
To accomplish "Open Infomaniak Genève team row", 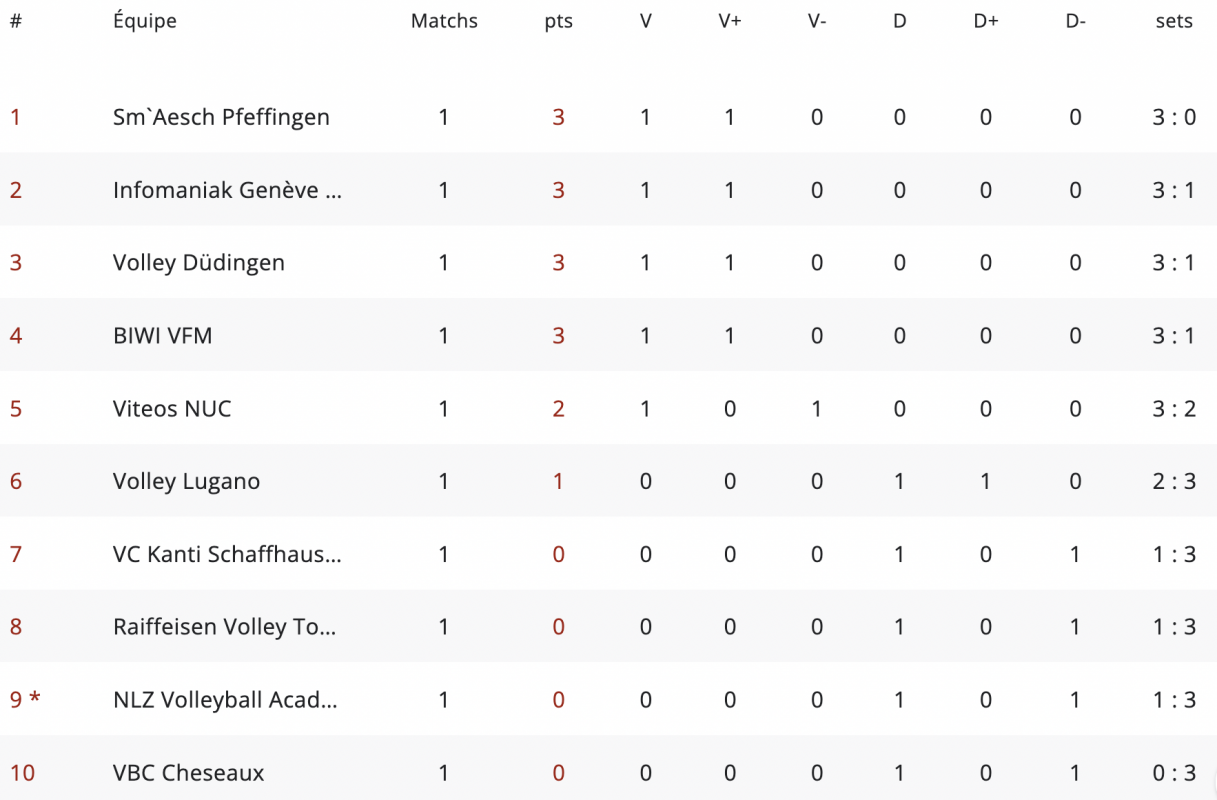I will click(227, 190).
